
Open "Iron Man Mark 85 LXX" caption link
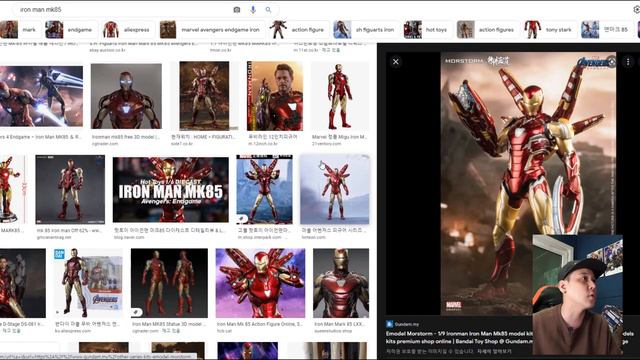point(340,324)
